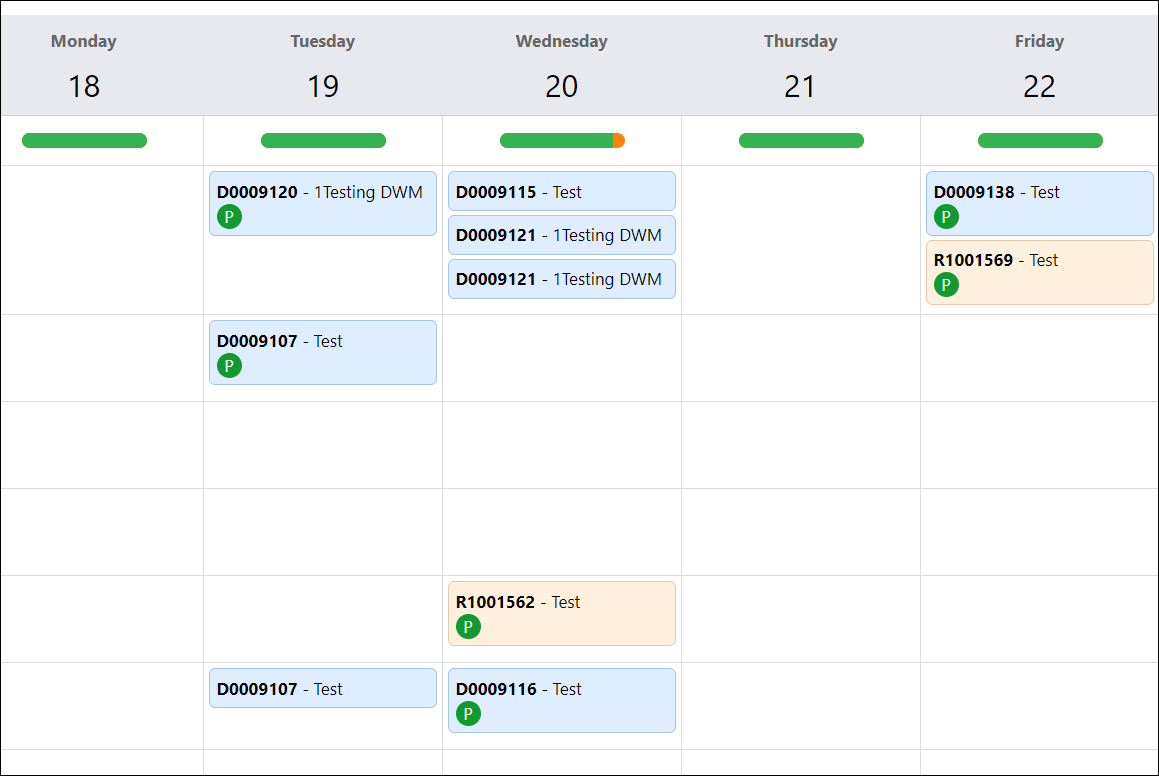Select the Tuesday 19 day header
The image size is (1159, 776).
point(322,66)
